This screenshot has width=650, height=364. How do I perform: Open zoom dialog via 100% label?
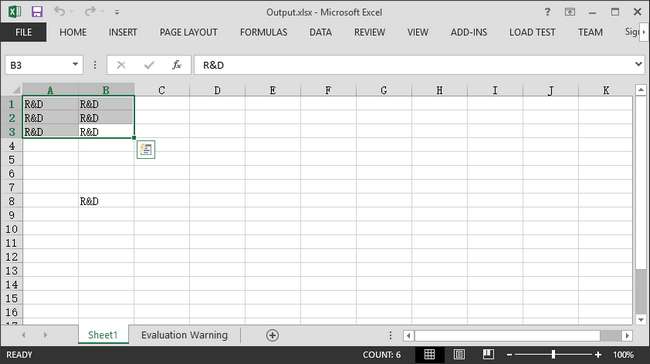pos(623,355)
